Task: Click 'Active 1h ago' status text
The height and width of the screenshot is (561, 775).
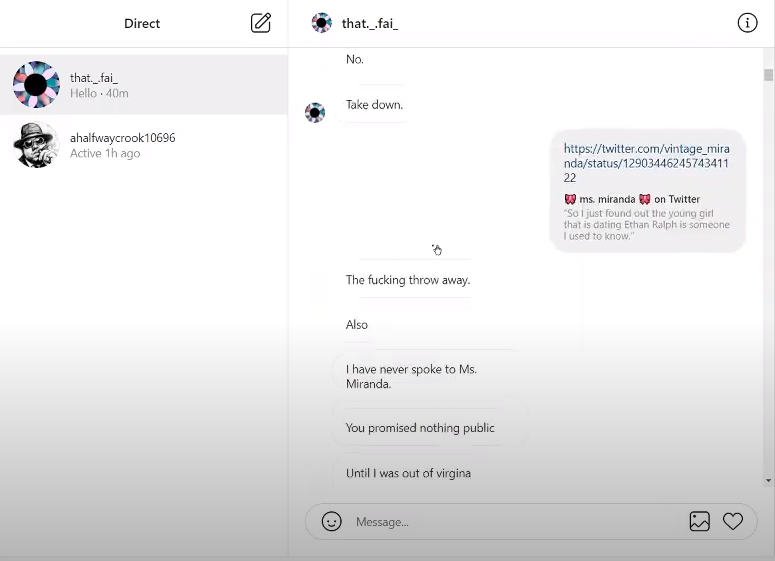Action: 105,153
